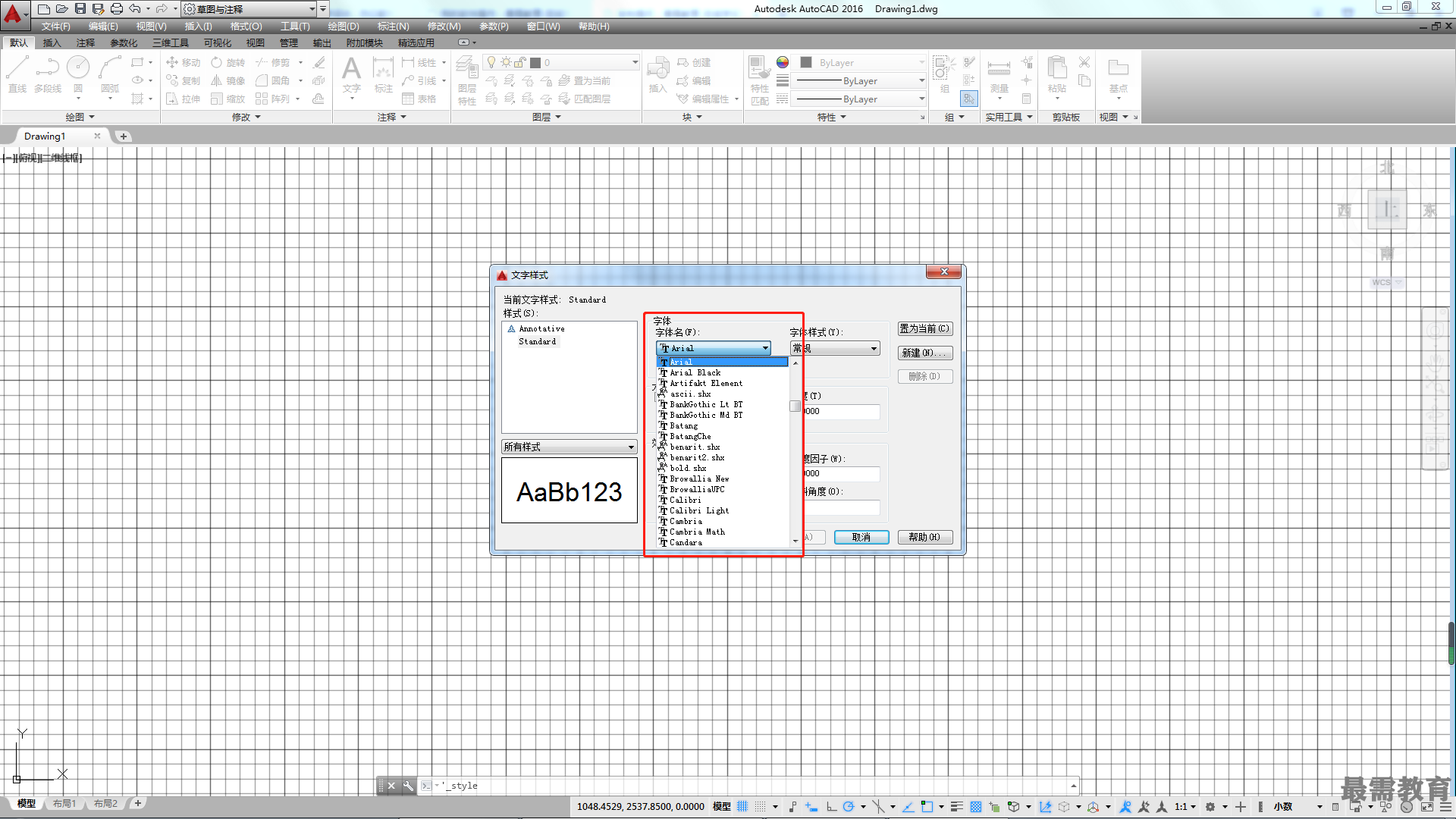Open Layer Properties (图层特性) manager
Screen dimensions: 1456x819
[467, 80]
